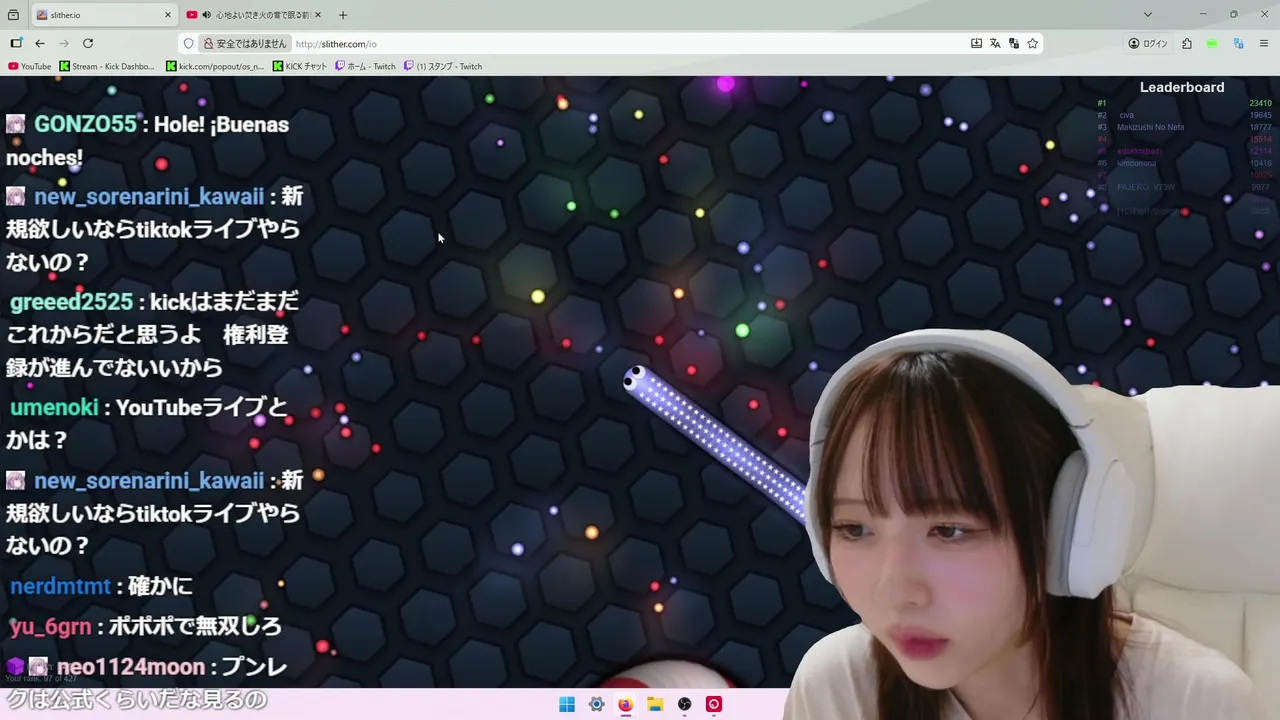Open File Explorer from the taskbar
The width and height of the screenshot is (1280, 720).
(655, 704)
